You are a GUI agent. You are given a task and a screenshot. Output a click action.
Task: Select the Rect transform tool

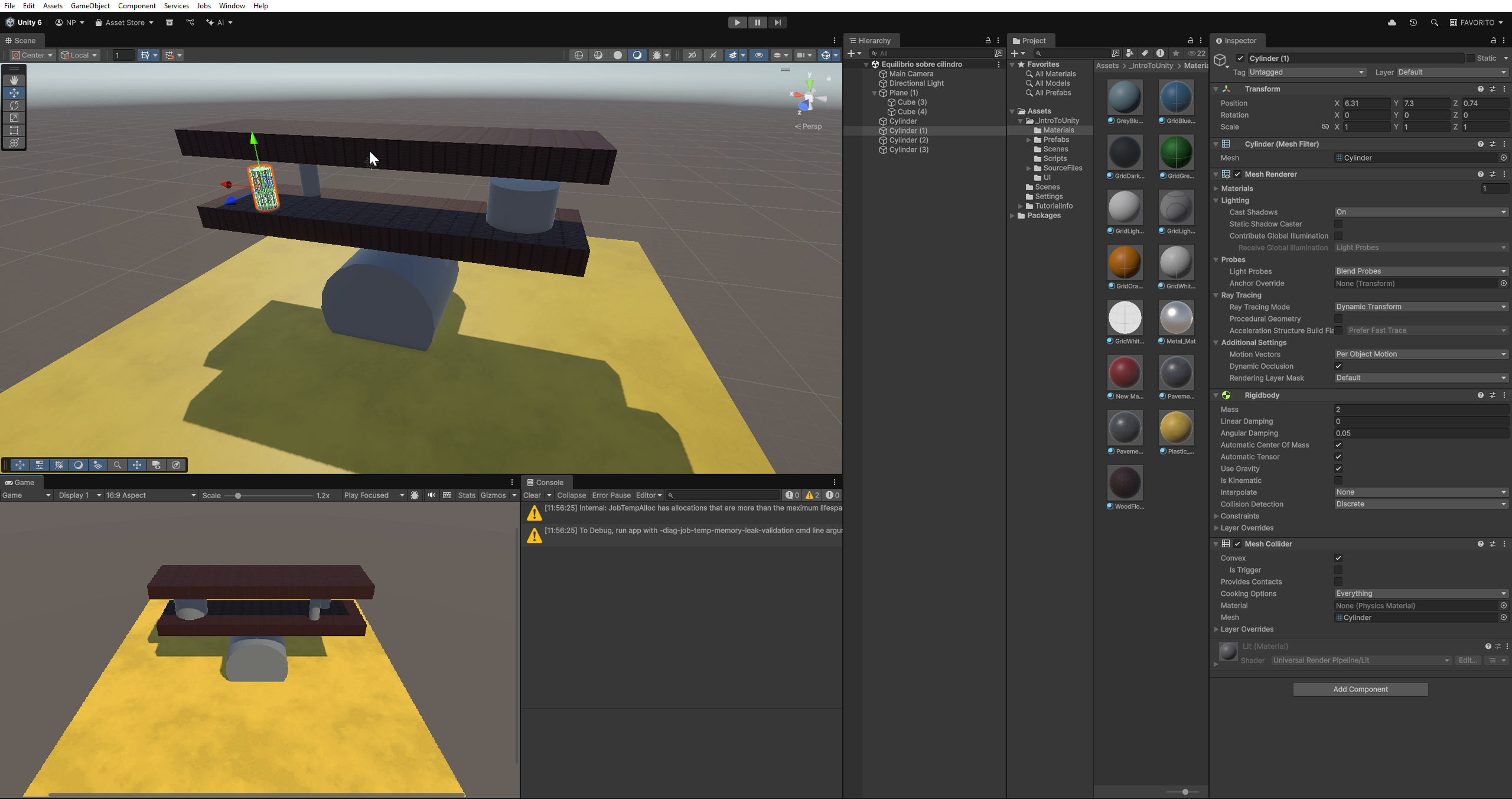(14, 130)
